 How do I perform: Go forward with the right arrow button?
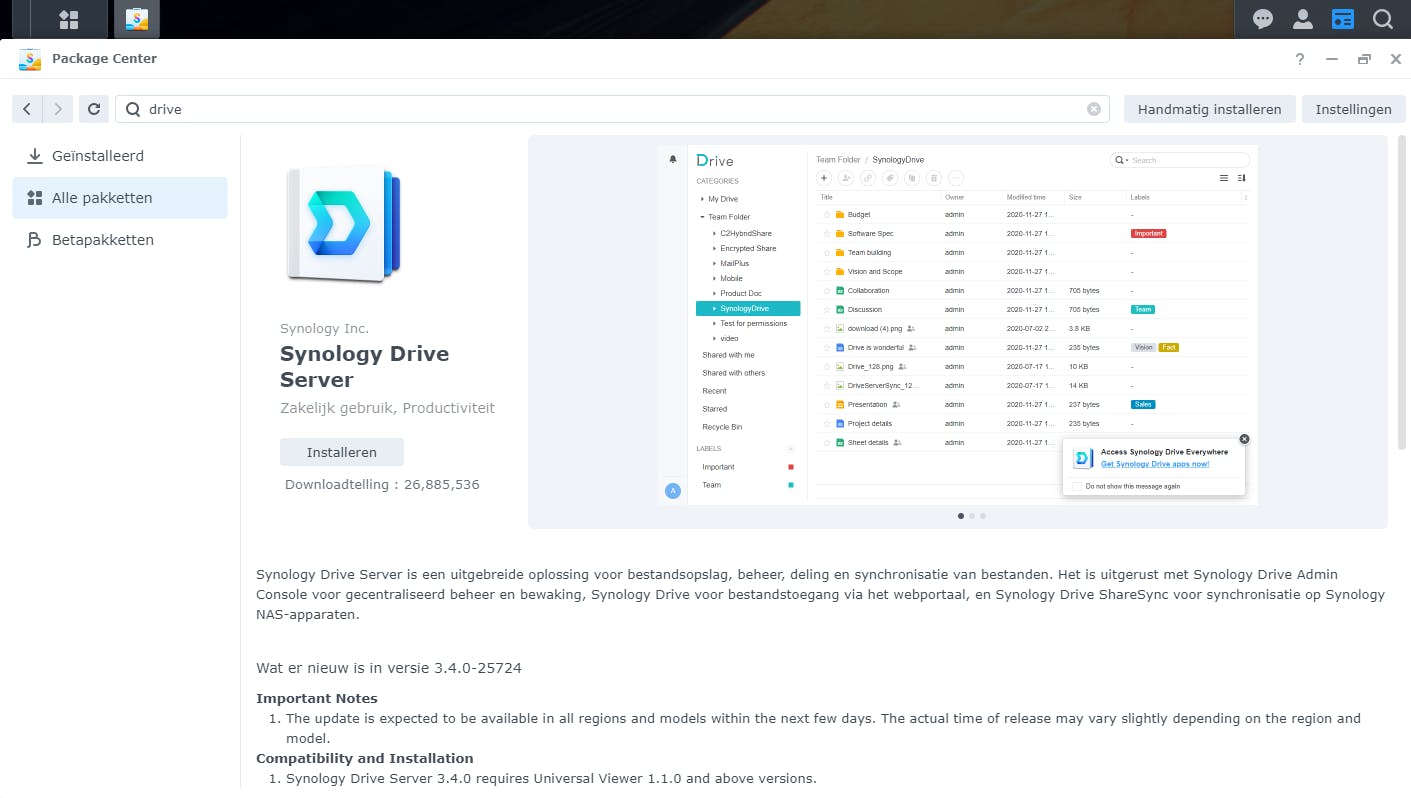(58, 109)
